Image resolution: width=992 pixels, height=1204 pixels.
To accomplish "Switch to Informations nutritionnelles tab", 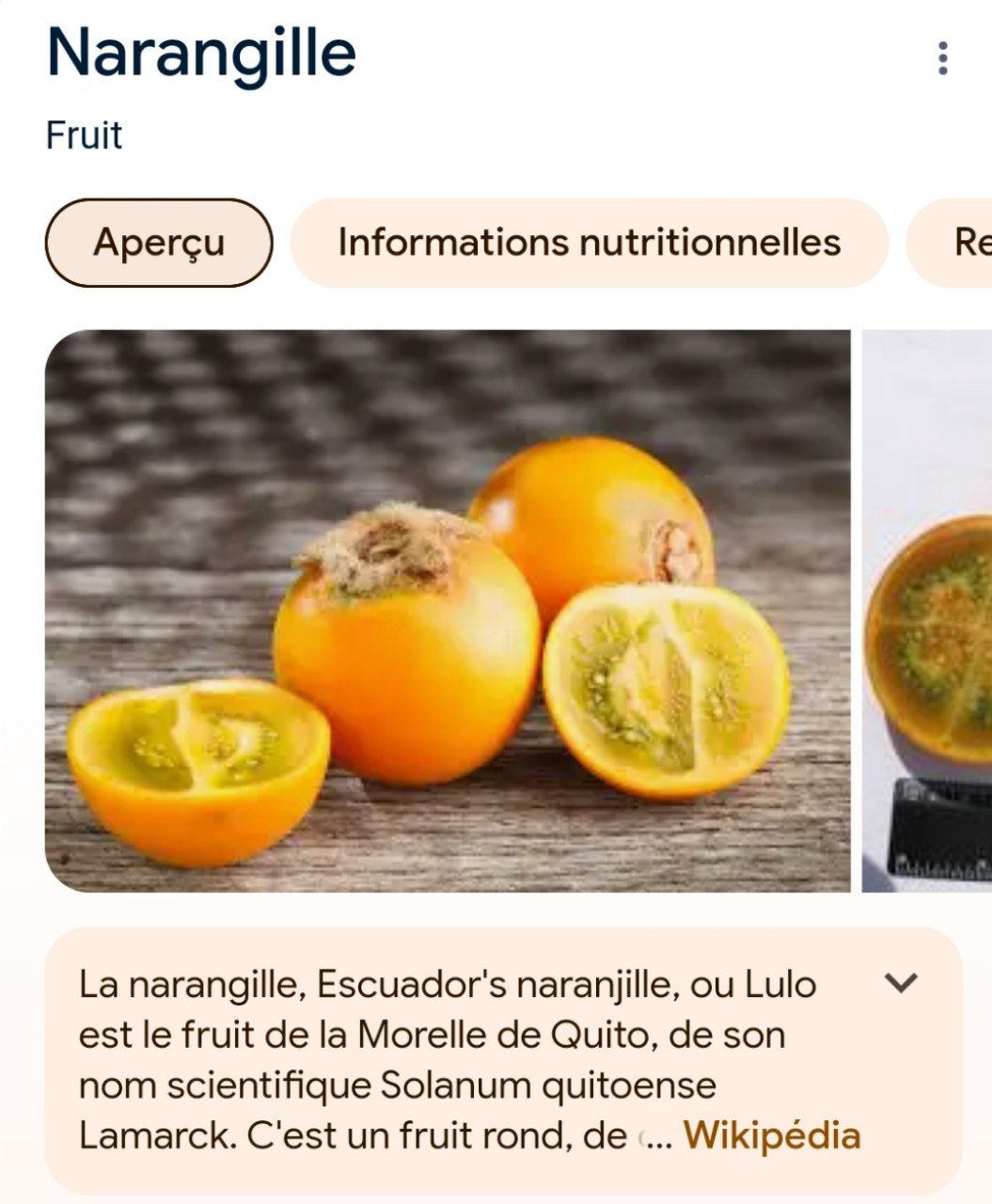I will (589, 243).
